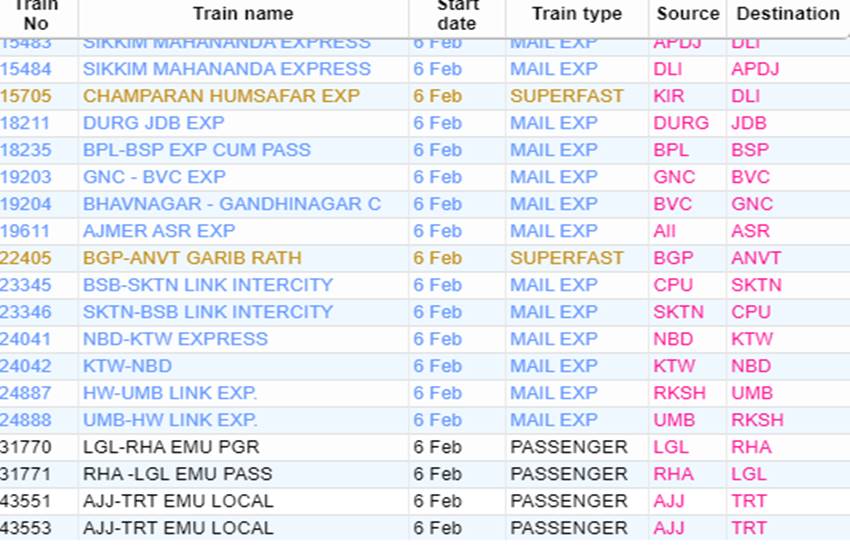Click source station code DURG
Image resolution: width=850 pixels, height=550 pixels.
click(681, 123)
